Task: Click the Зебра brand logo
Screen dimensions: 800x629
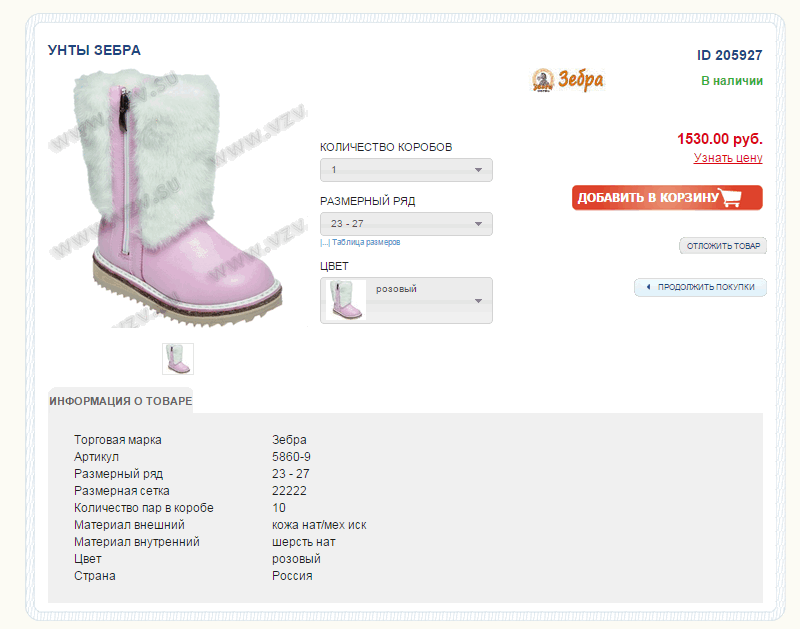Action: (568, 79)
